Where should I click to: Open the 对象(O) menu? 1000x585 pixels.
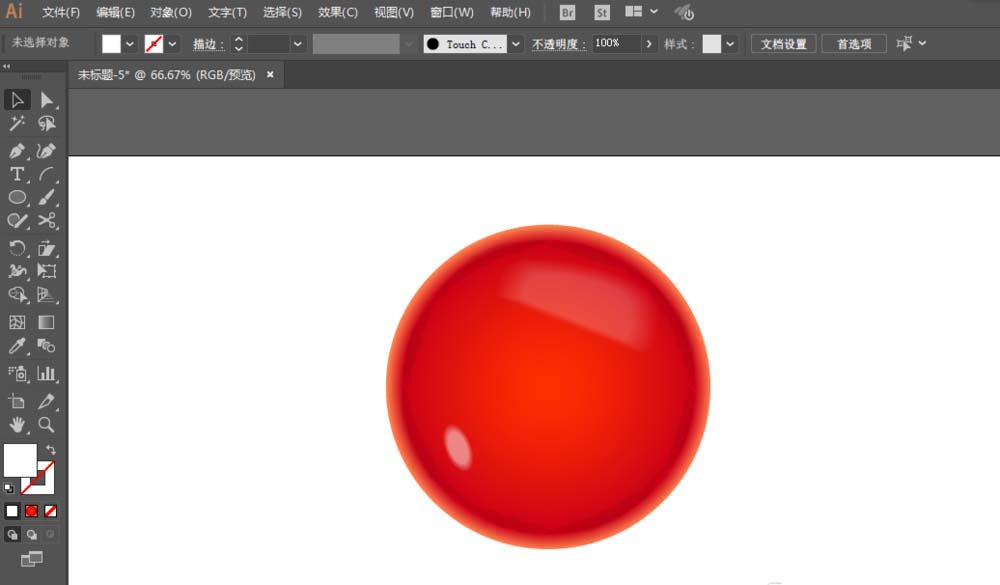pos(171,12)
